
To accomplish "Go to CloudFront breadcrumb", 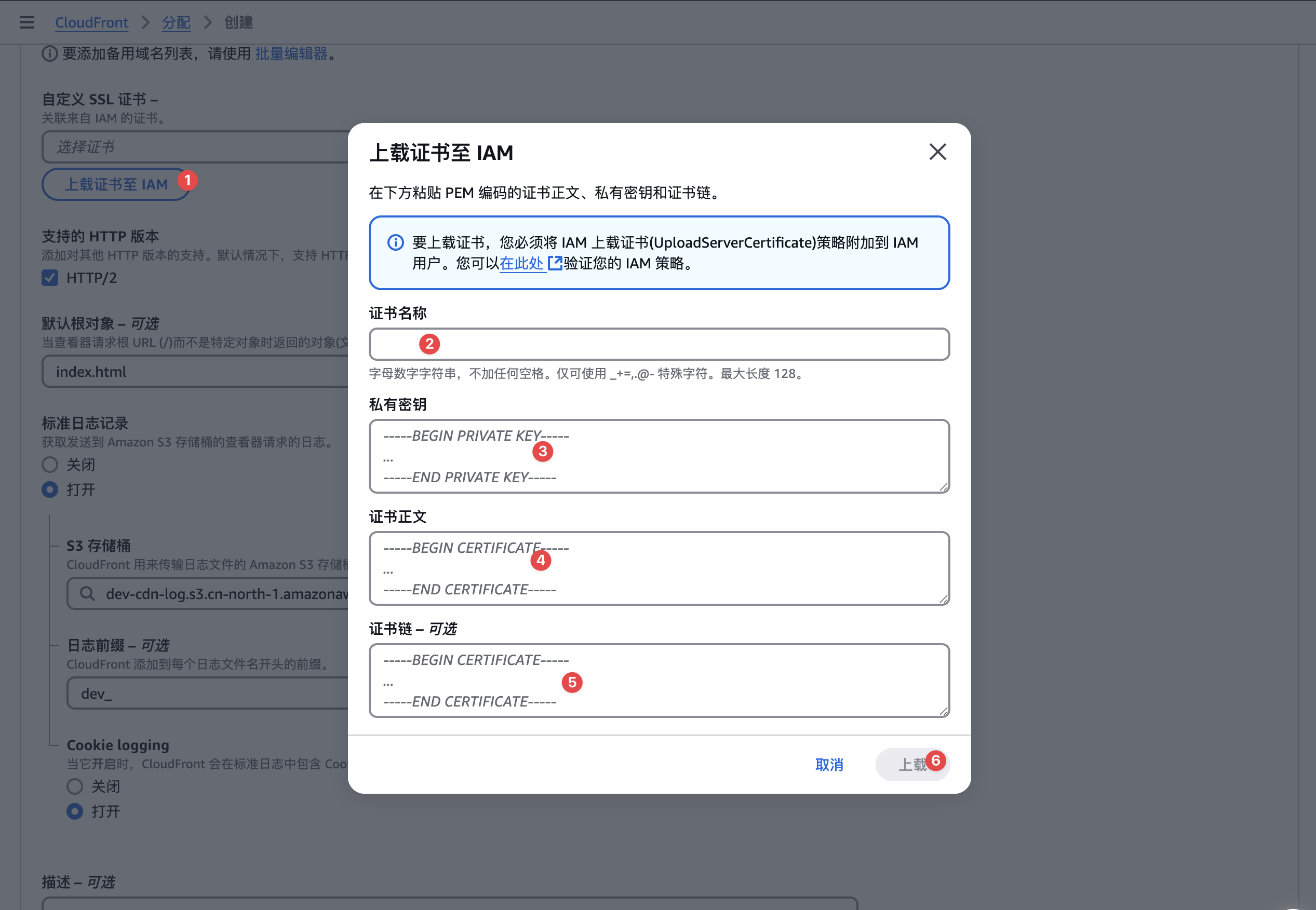I will [x=91, y=22].
